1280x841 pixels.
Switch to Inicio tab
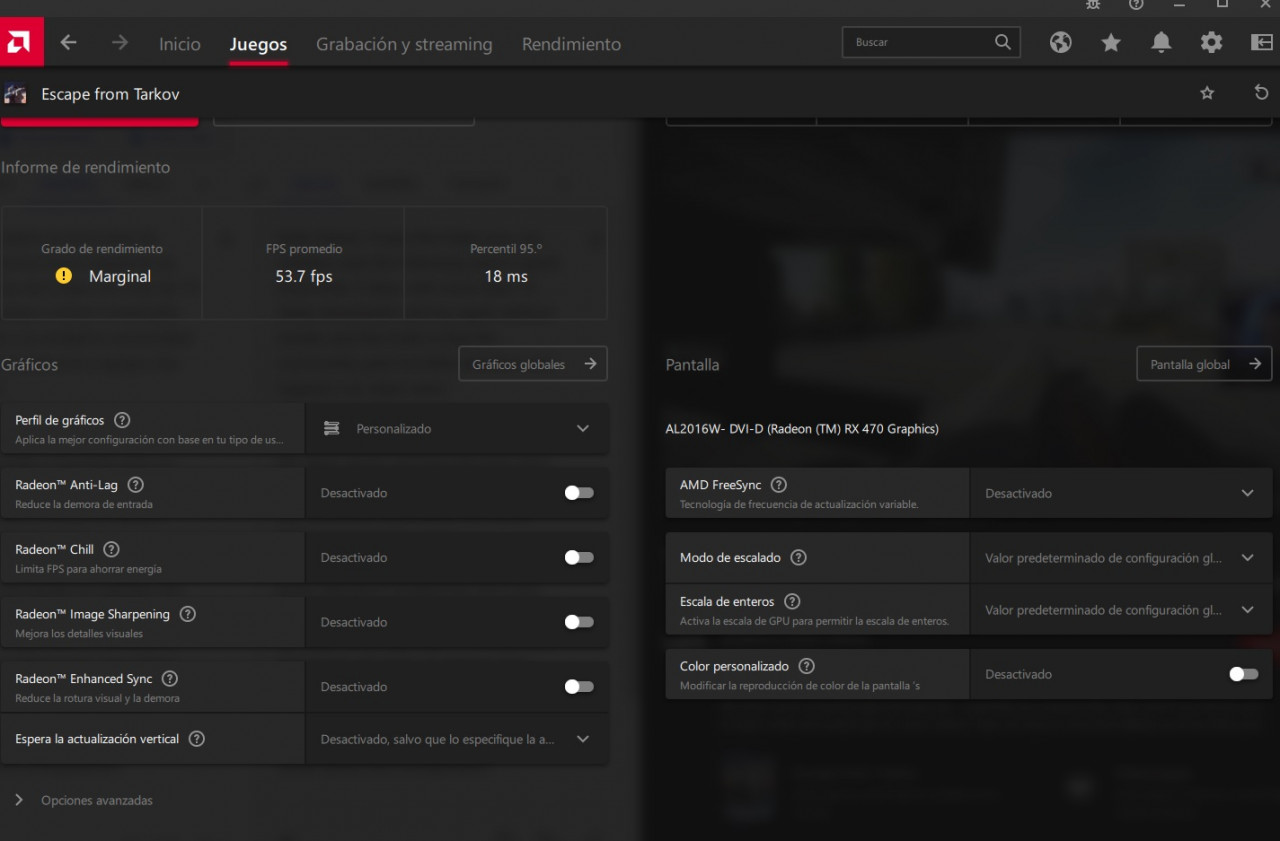[180, 44]
